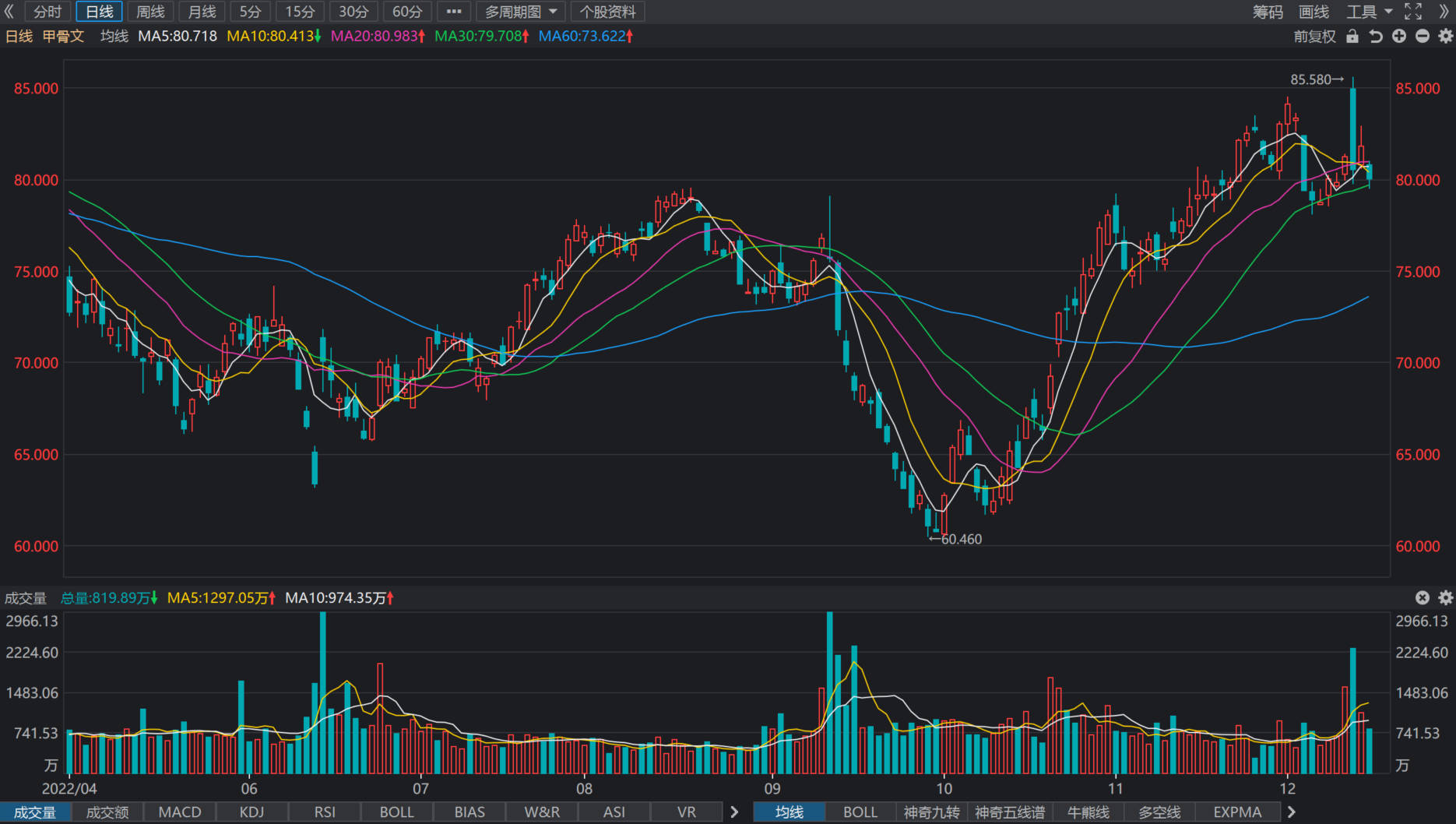1456x824 pixels.
Task: Switch sub-chart to VR
Action: tap(687, 812)
